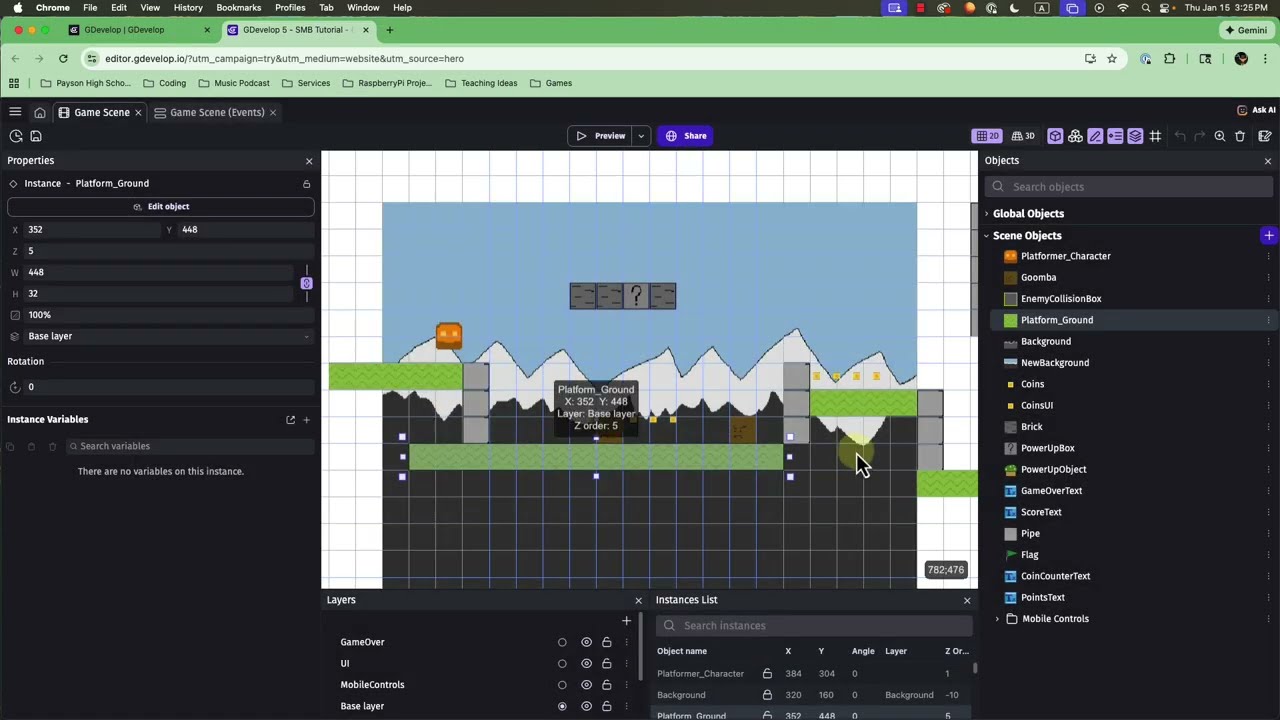Open the grid settings hash icon
Viewport: 1280px width, 720px height.
[x=1155, y=136]
